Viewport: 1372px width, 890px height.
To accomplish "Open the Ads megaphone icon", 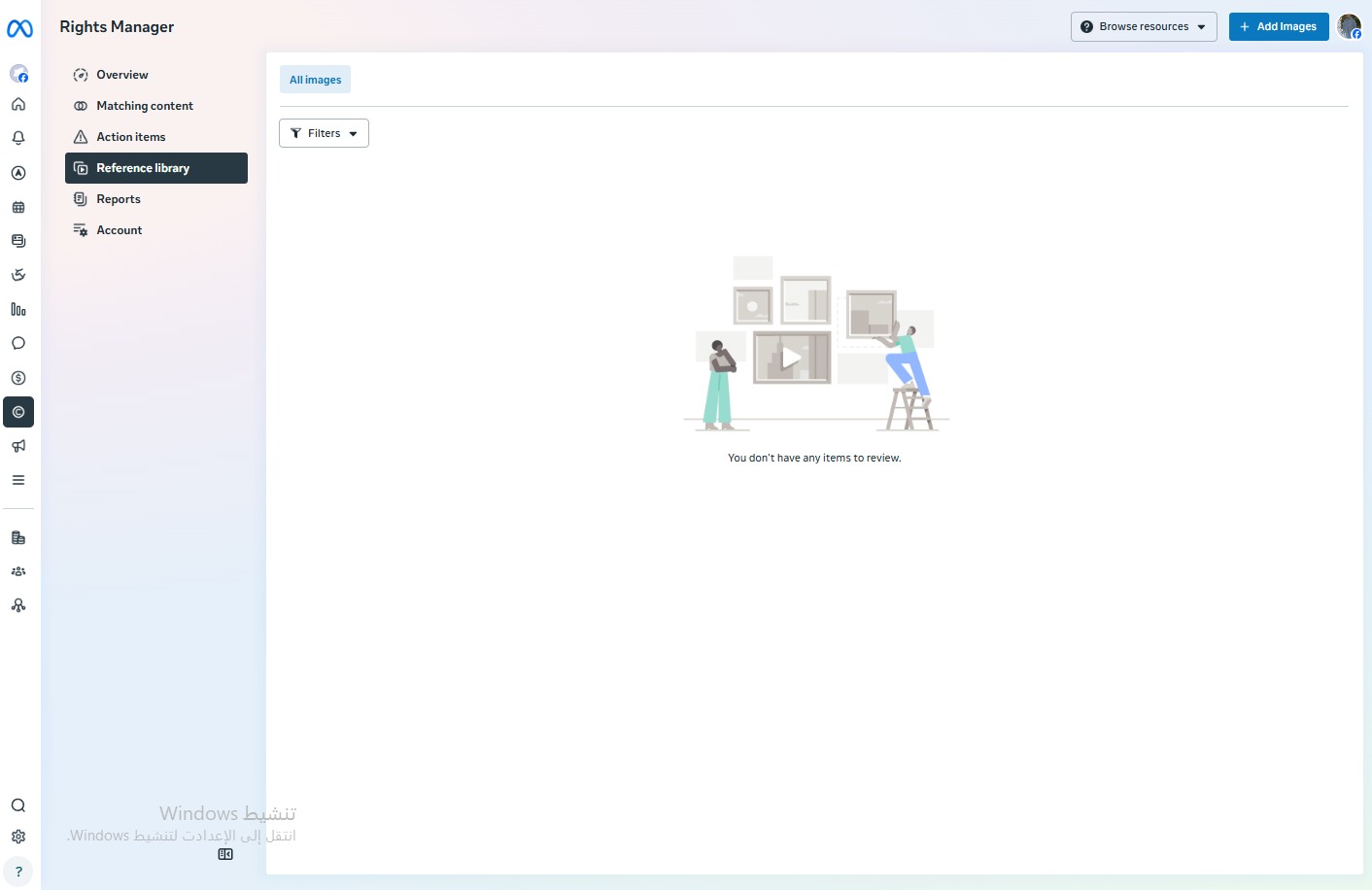I will point(18,446).
